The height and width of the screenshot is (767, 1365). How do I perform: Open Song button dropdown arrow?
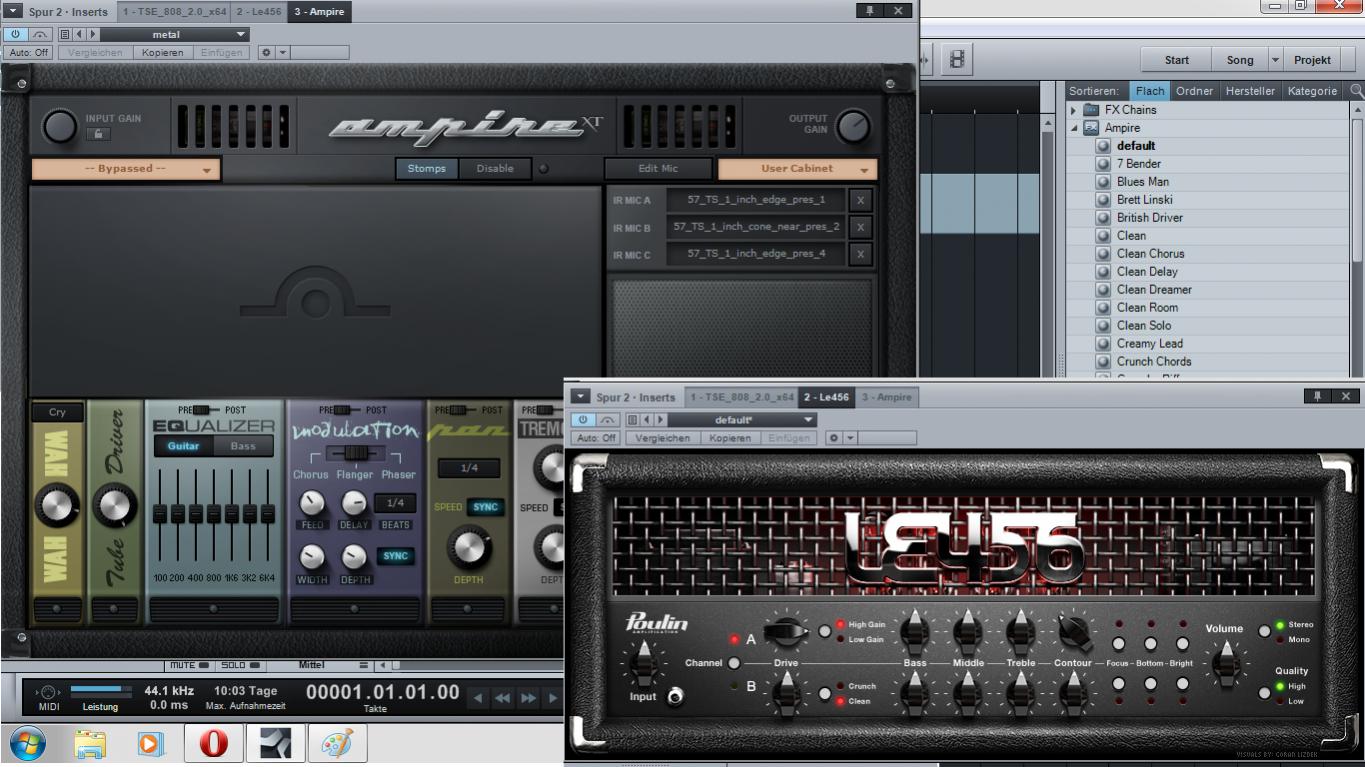[x=1275, y=60]
